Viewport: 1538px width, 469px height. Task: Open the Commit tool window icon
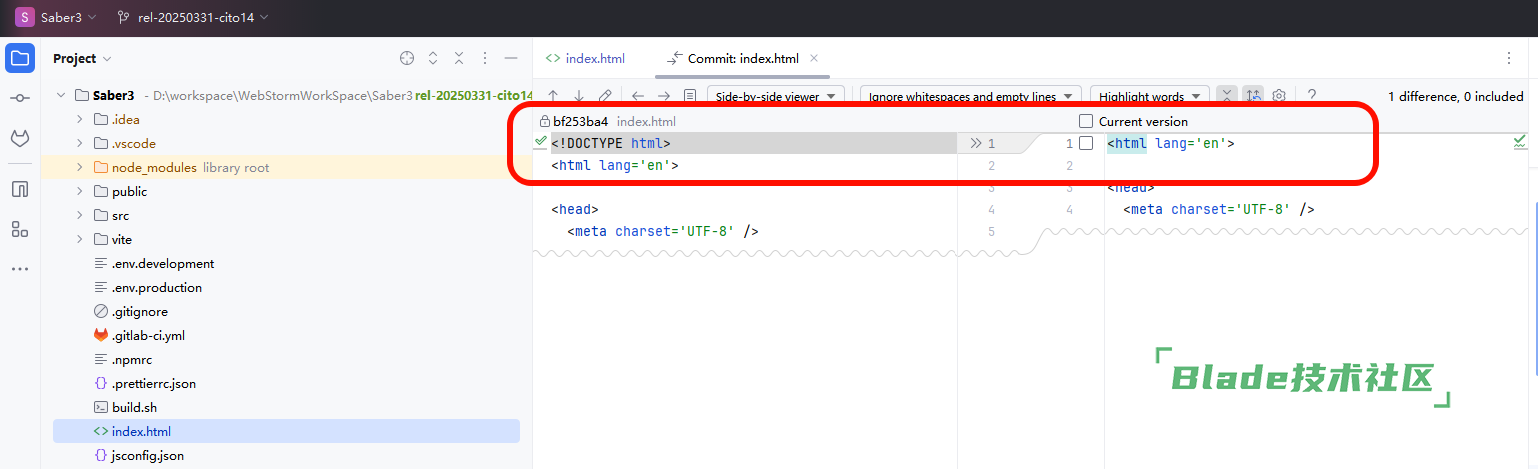coord(20,98)
